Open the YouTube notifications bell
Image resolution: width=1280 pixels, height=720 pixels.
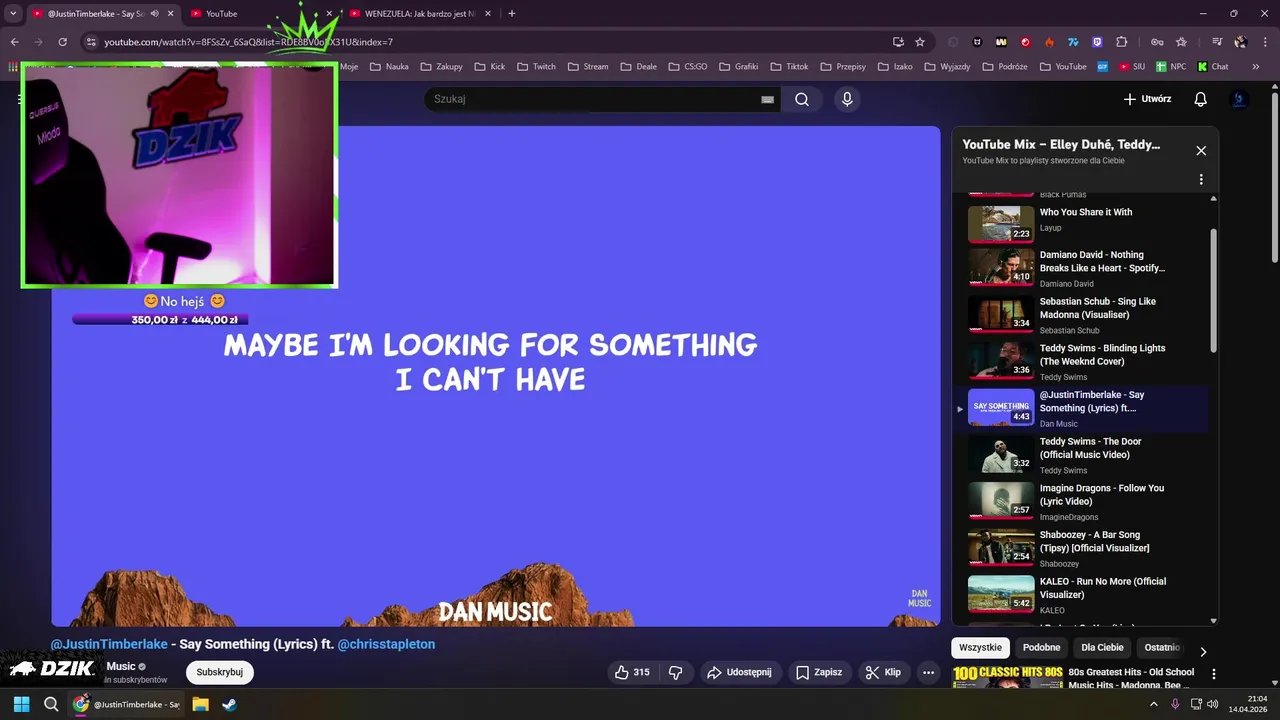coord(1201,99)
